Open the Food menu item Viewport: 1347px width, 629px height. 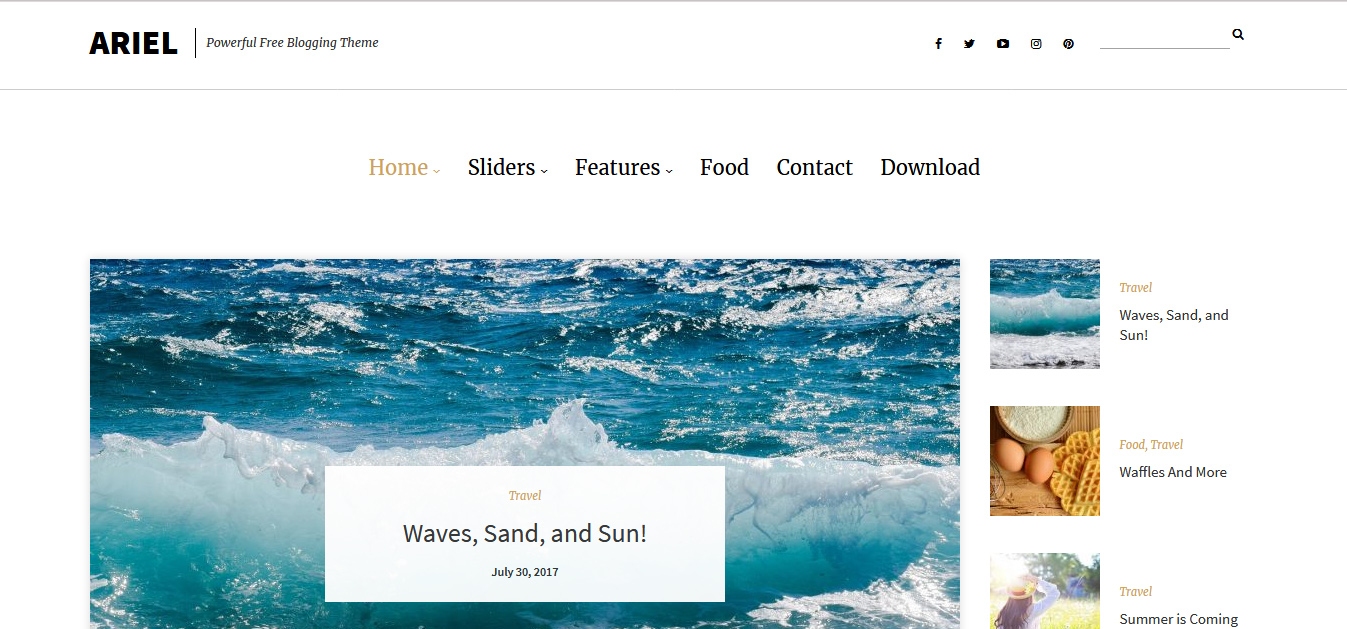pos(724,167)
